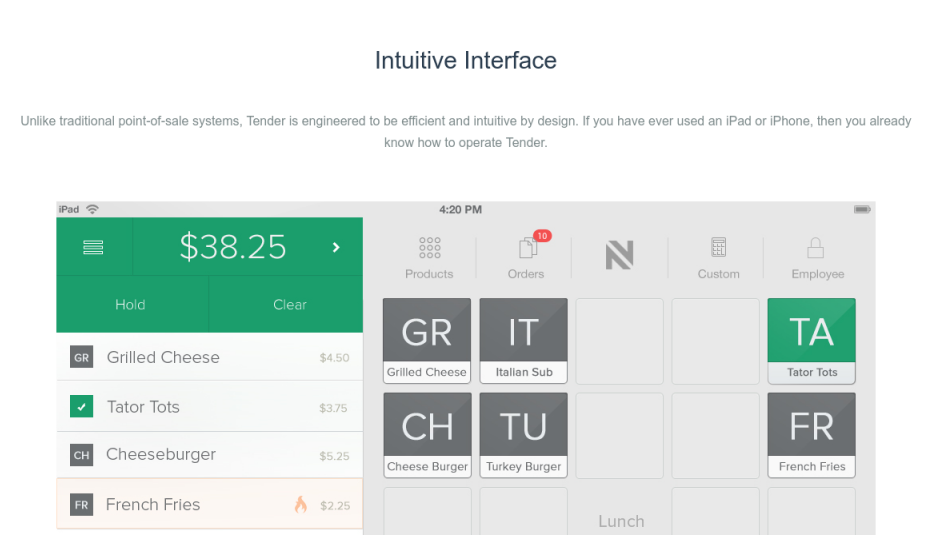Select Cheeseburger in the order list
This screenshot has height=535, width=937.
point(161,454)
